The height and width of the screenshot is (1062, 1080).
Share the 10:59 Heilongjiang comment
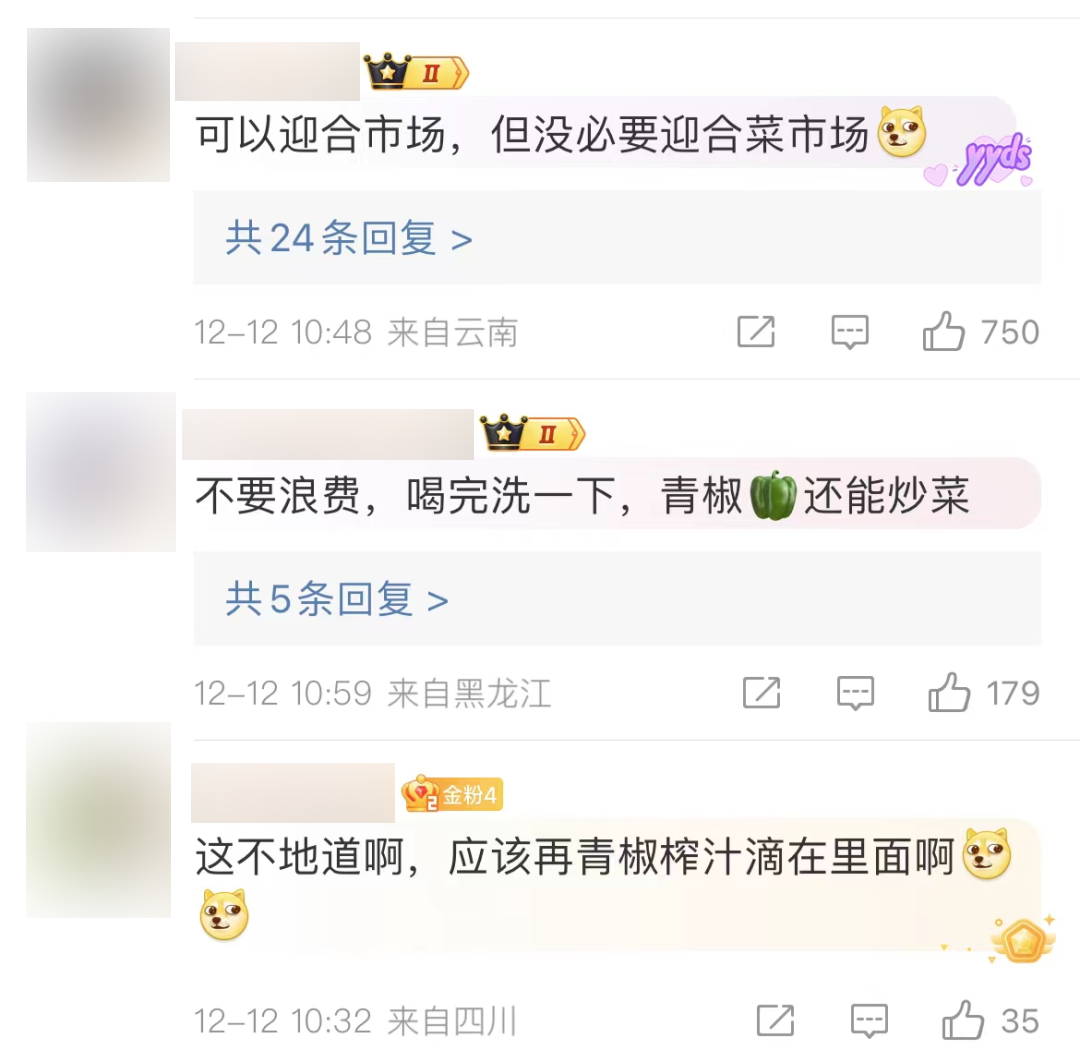761,692
